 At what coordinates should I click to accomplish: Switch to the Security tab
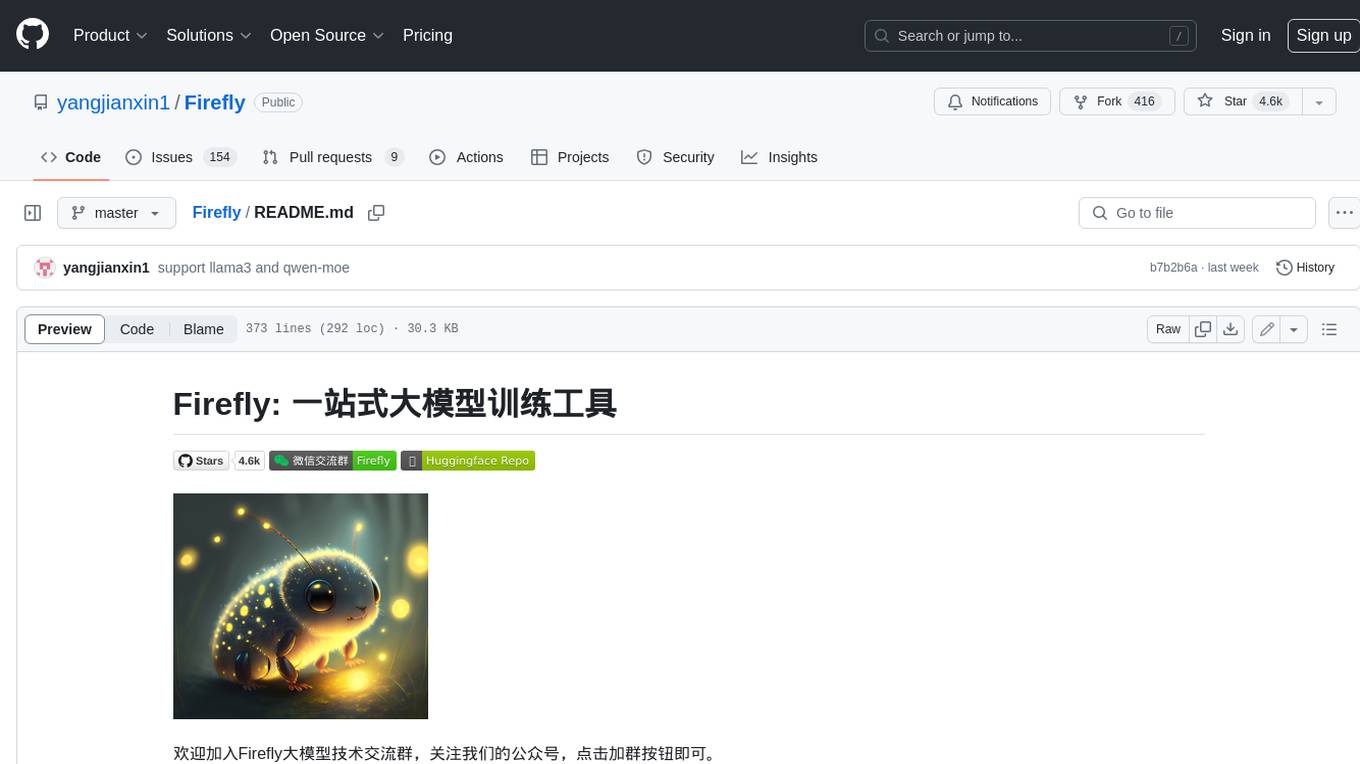pos(676,157)
